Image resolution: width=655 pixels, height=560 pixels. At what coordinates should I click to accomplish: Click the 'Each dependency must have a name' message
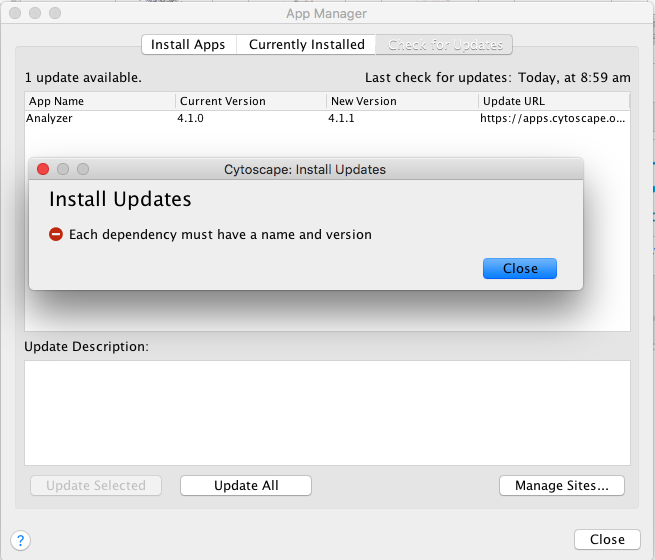tap(220, 234)
